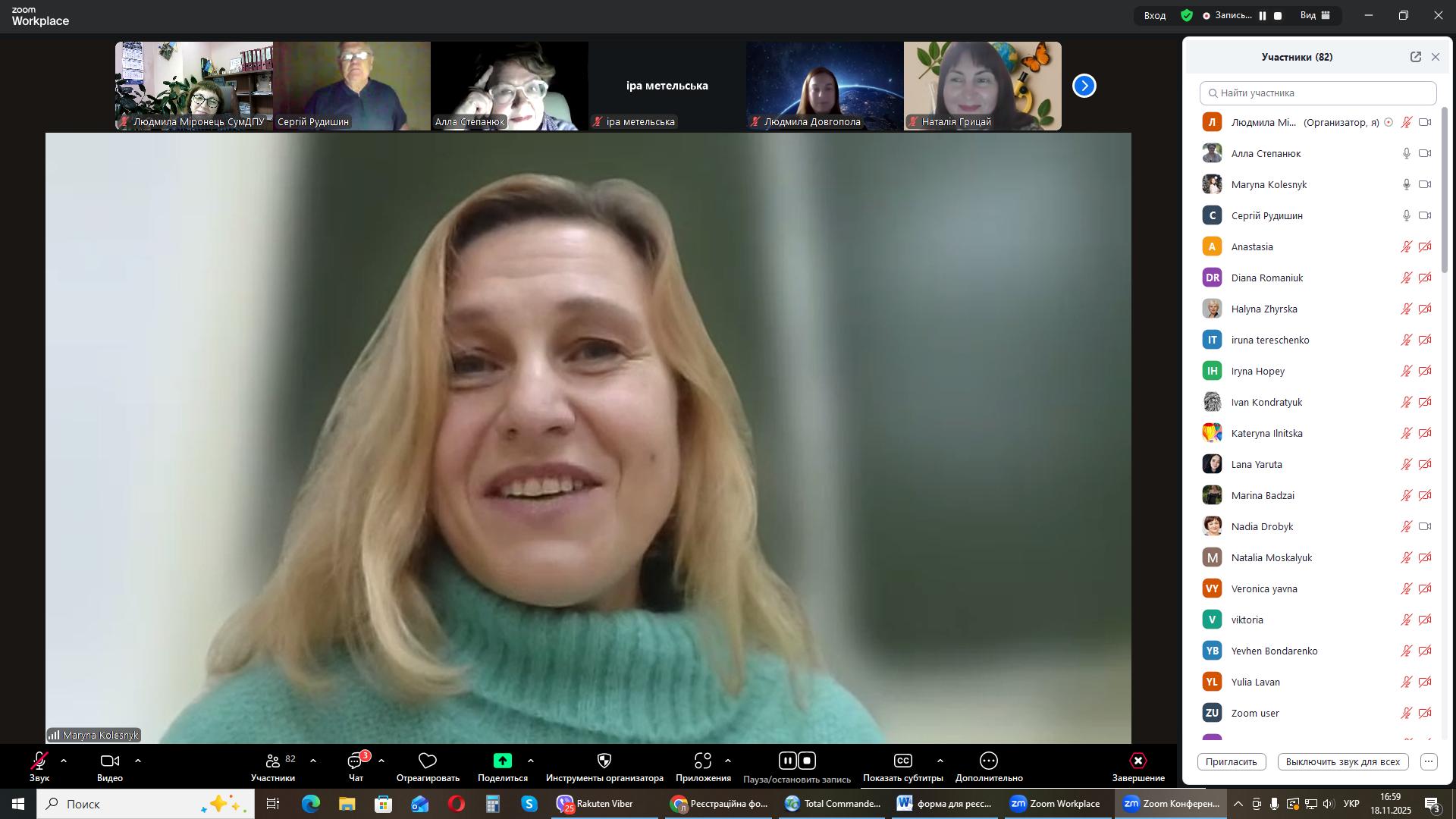Screen dimensions: 1456x819
Task: Open the Additional options ellipsis icon
Action: [988, 761]
